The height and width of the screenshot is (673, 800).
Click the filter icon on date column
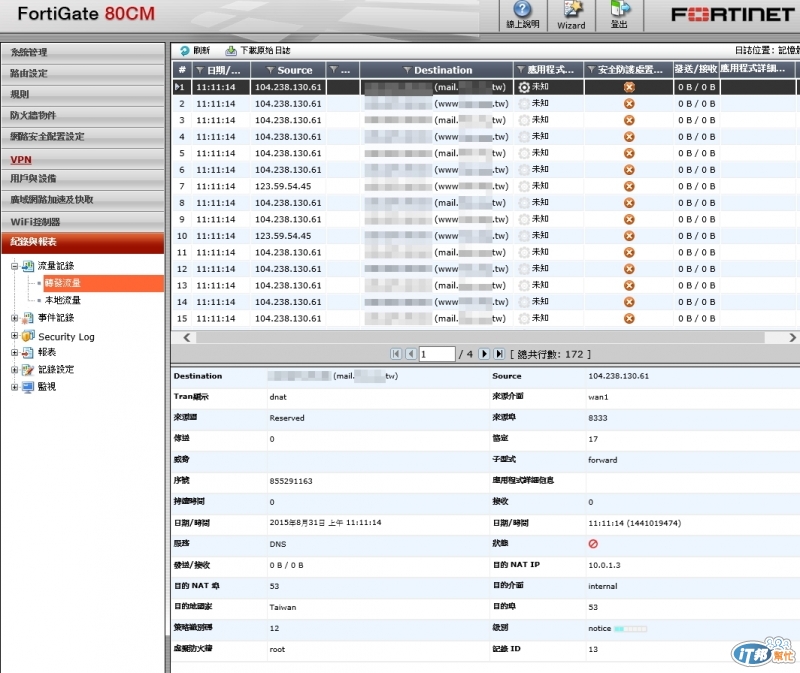200,70
